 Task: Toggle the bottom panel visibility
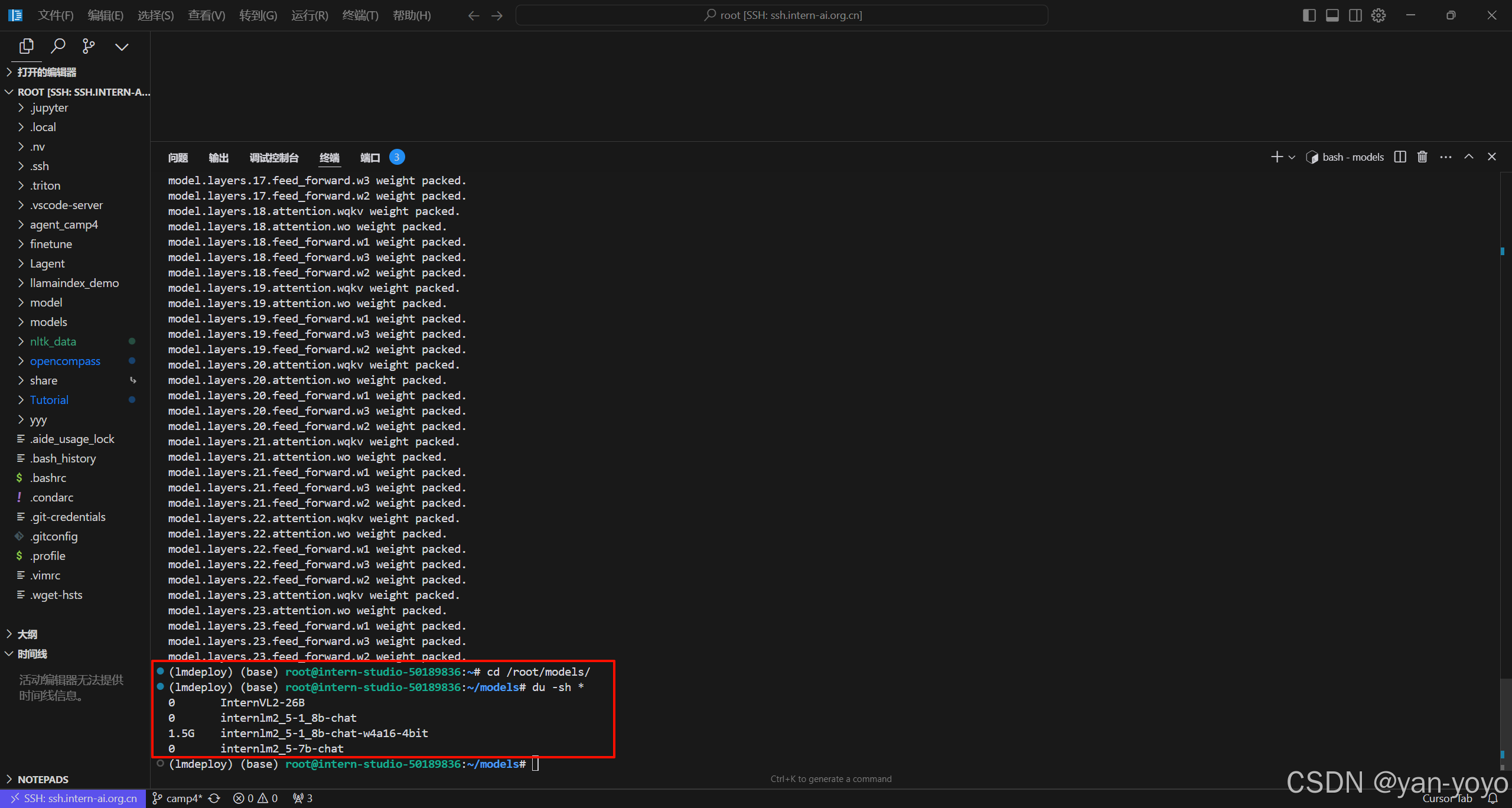click(x=1332, y=15)
